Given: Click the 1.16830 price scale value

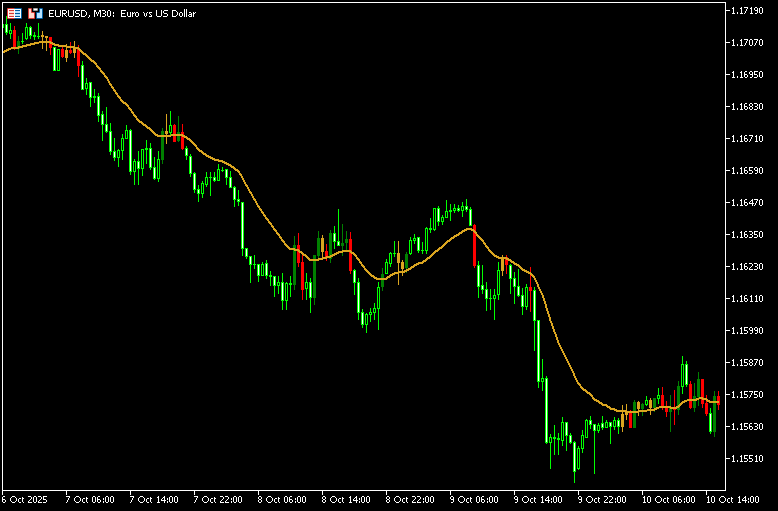Looking at the screenshot, I should point(748,107).
